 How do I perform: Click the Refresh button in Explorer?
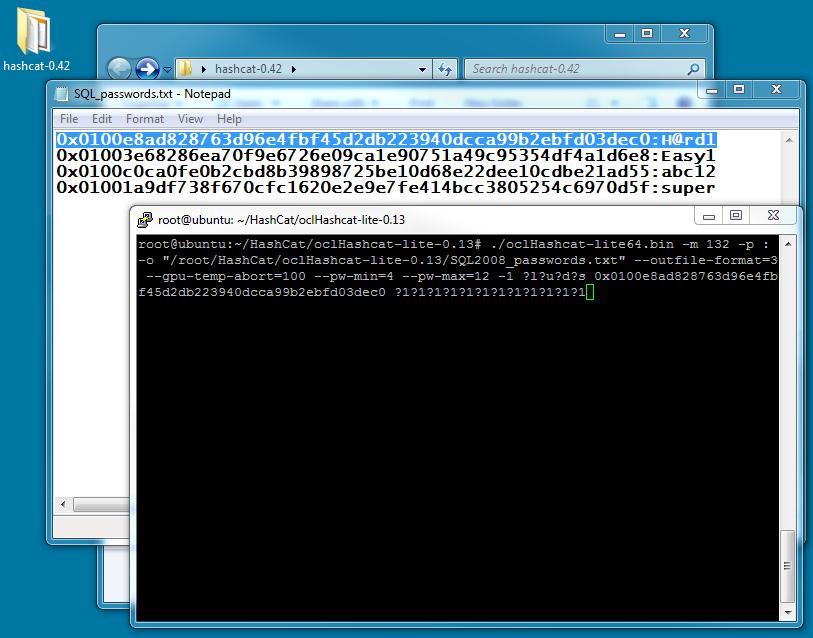[445, 69]
